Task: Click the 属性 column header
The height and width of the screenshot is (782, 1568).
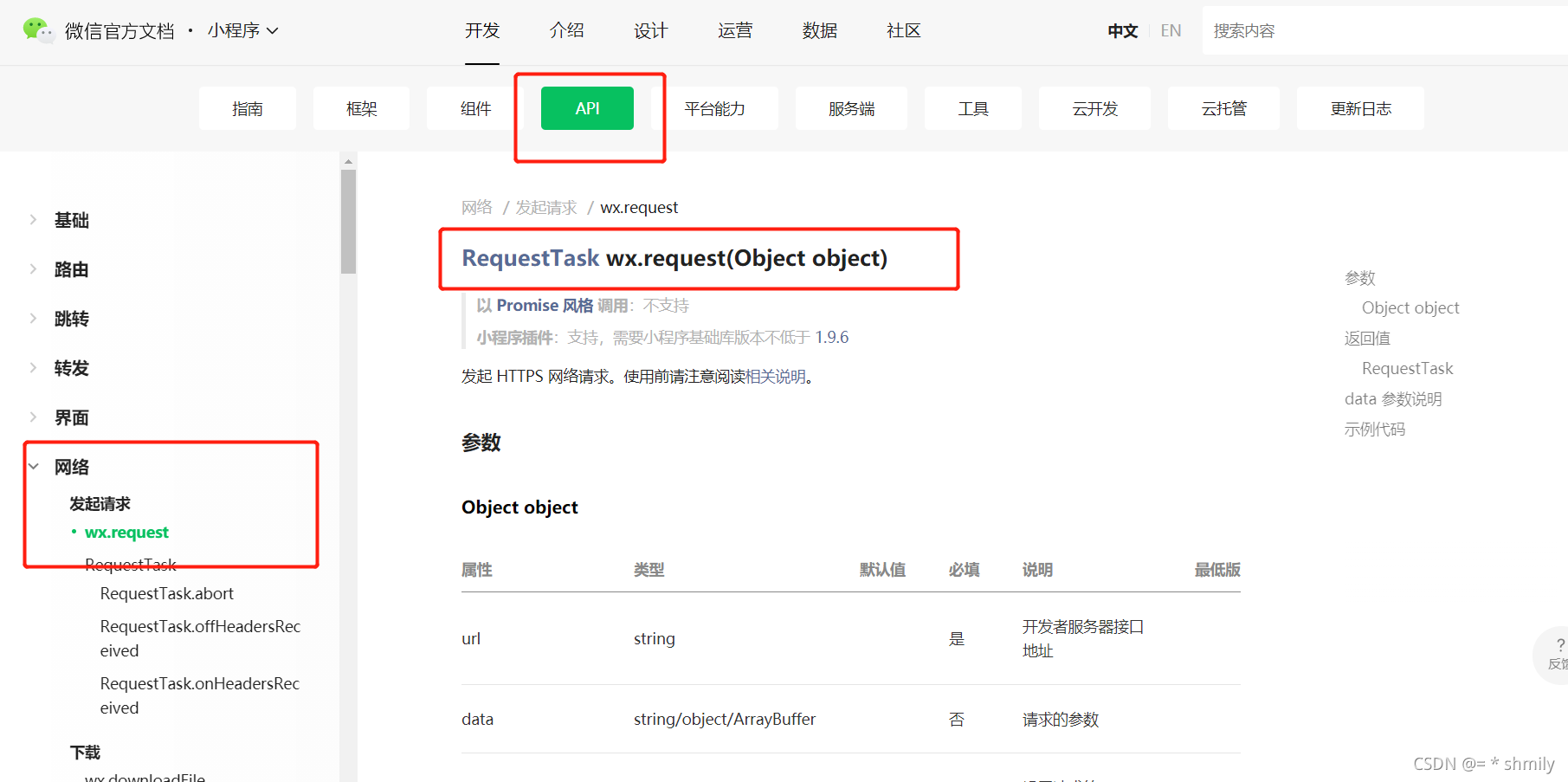Action: [477, 569]
